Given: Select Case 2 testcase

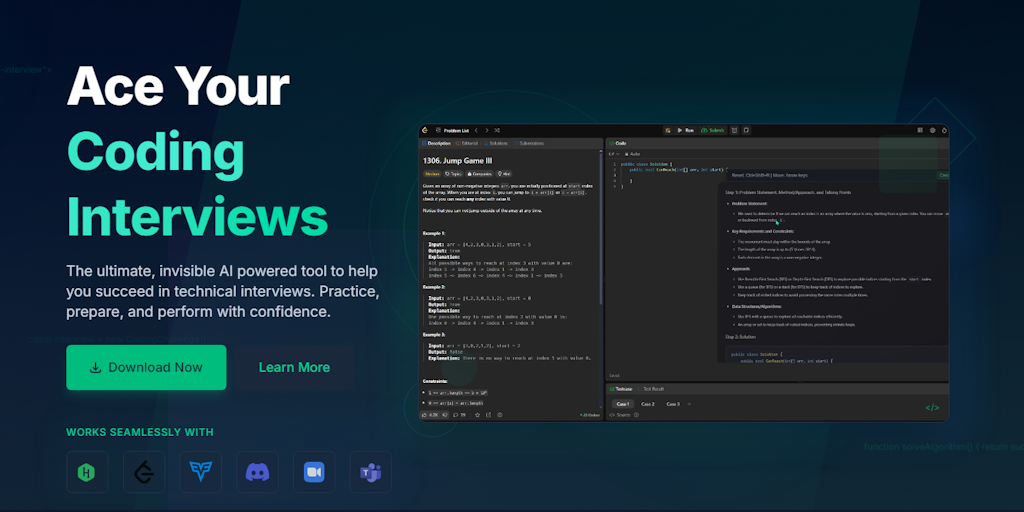Looking at the screenshot, I should point(648,404).
